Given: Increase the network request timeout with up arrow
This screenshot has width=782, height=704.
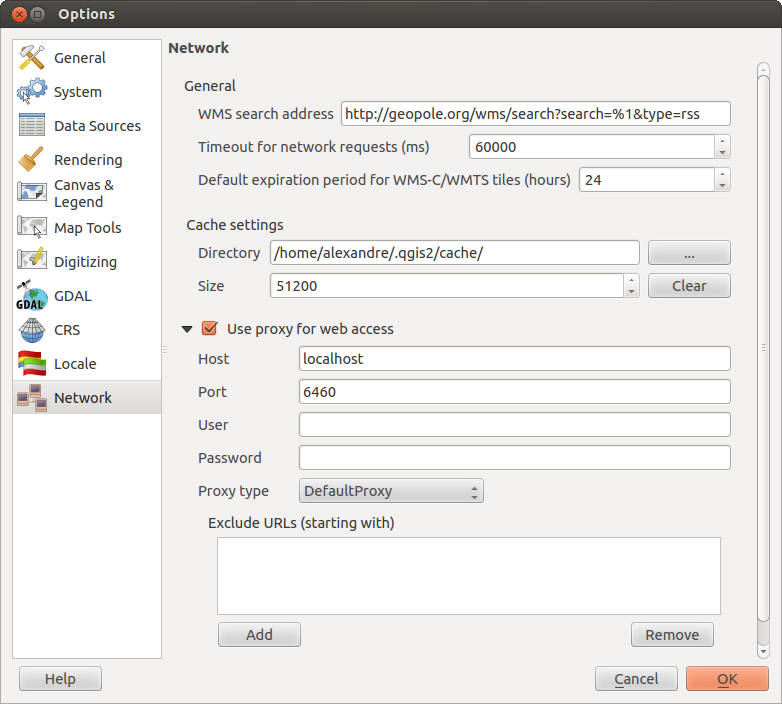Looking at the screenshot, I should click(722, 141).
